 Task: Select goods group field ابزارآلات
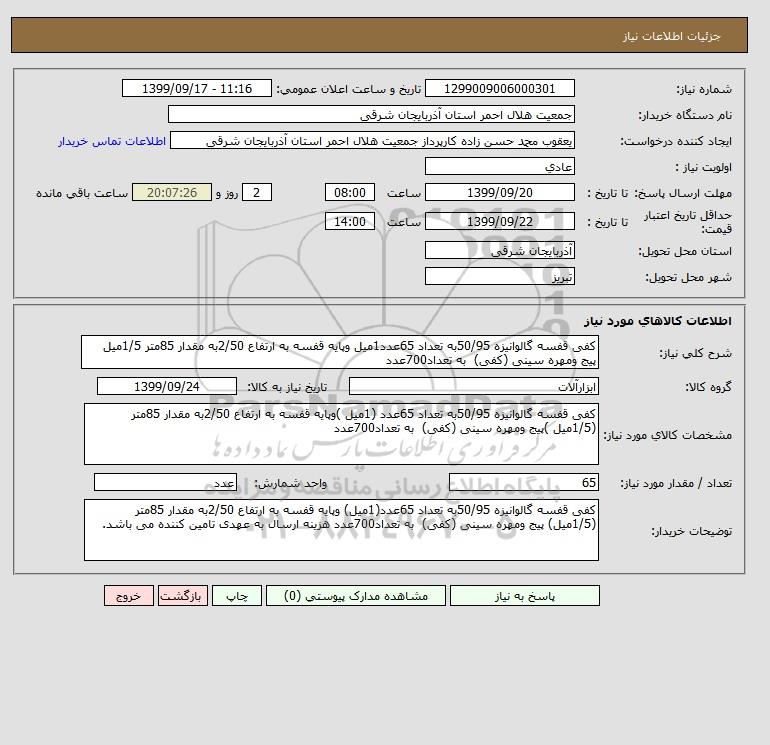tap(473, 386)
